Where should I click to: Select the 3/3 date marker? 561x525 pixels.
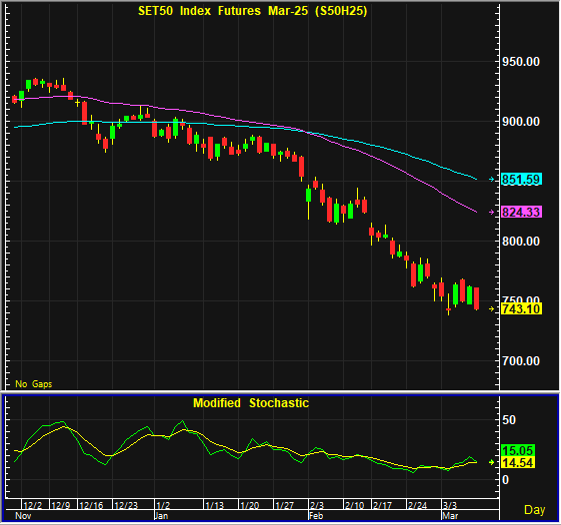(450, 505)
